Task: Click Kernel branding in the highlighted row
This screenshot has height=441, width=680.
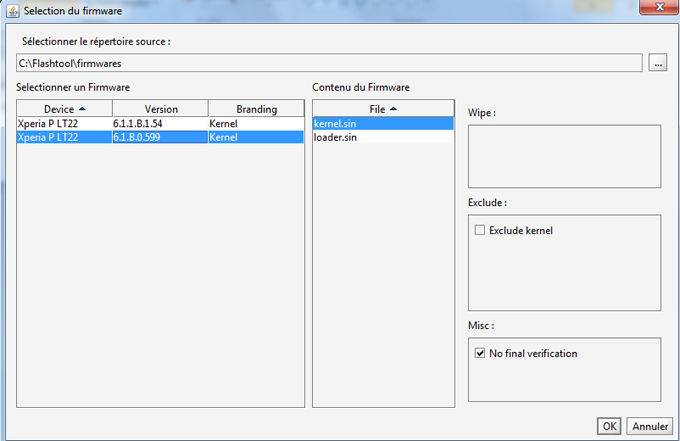Action: (256, 137)
